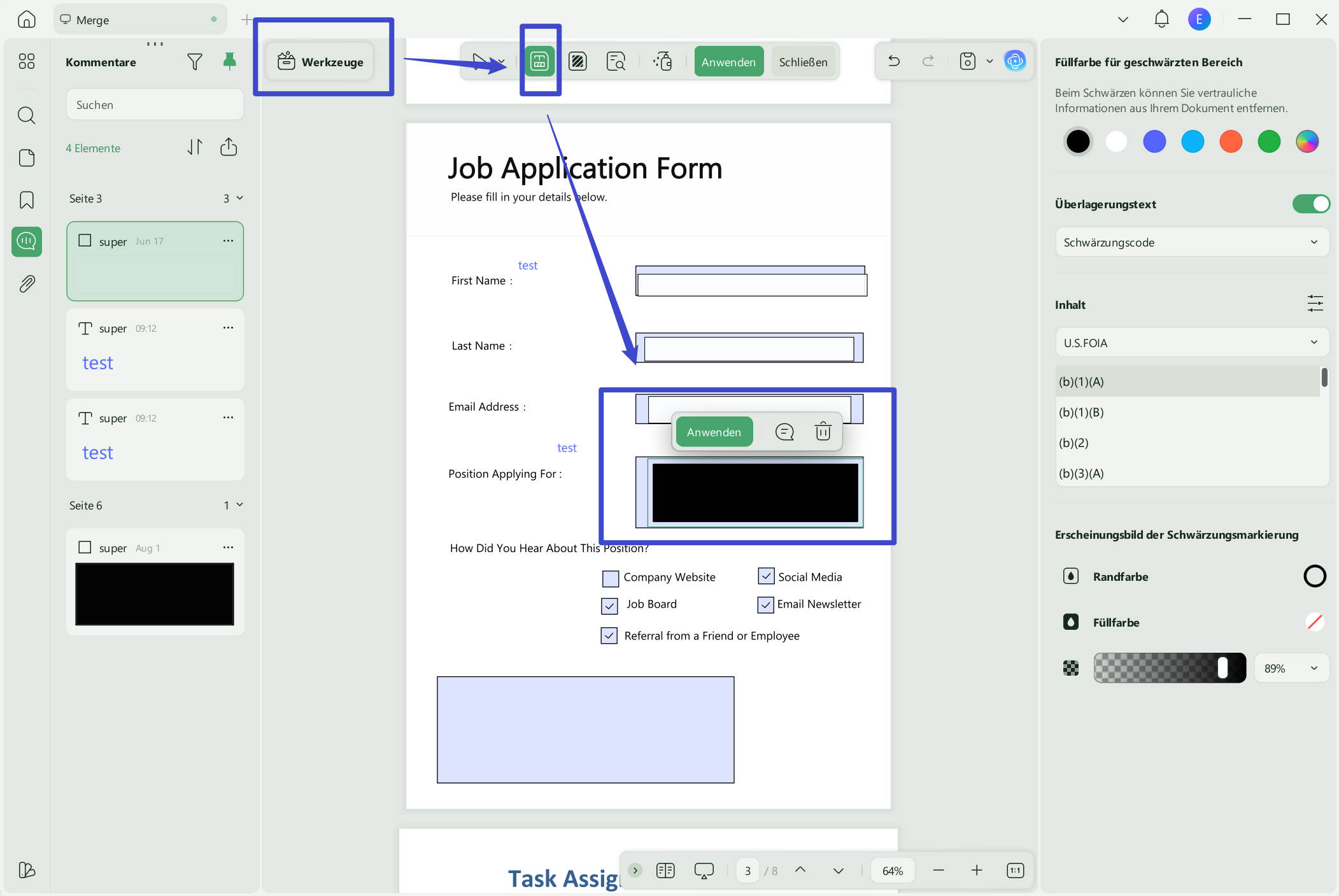This screenshot has width=1339, height=896.
Task: Delete the redaction mark with trash icon
Action: (823, 432)
